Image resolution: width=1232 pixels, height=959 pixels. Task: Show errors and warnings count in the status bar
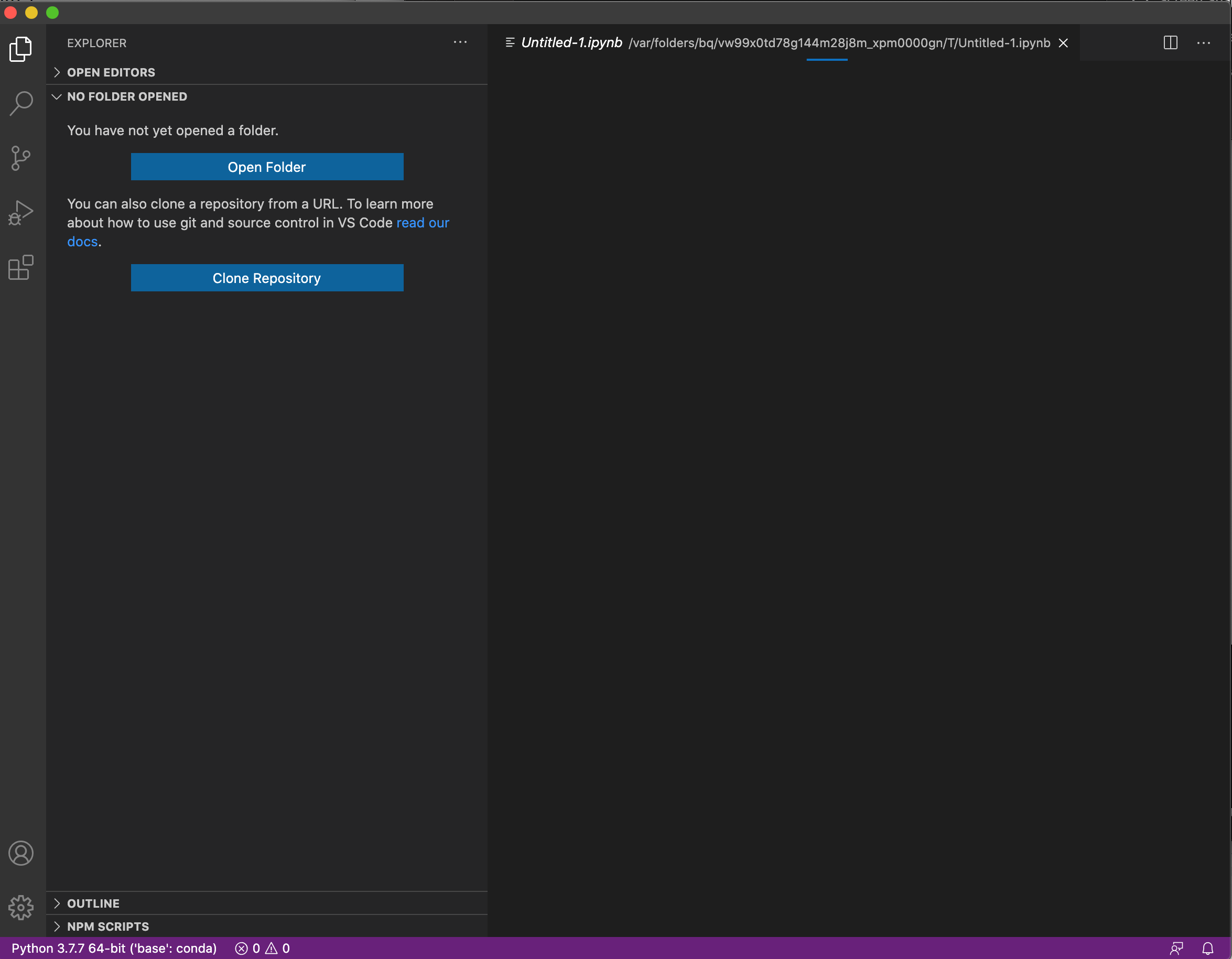point(262,949)
